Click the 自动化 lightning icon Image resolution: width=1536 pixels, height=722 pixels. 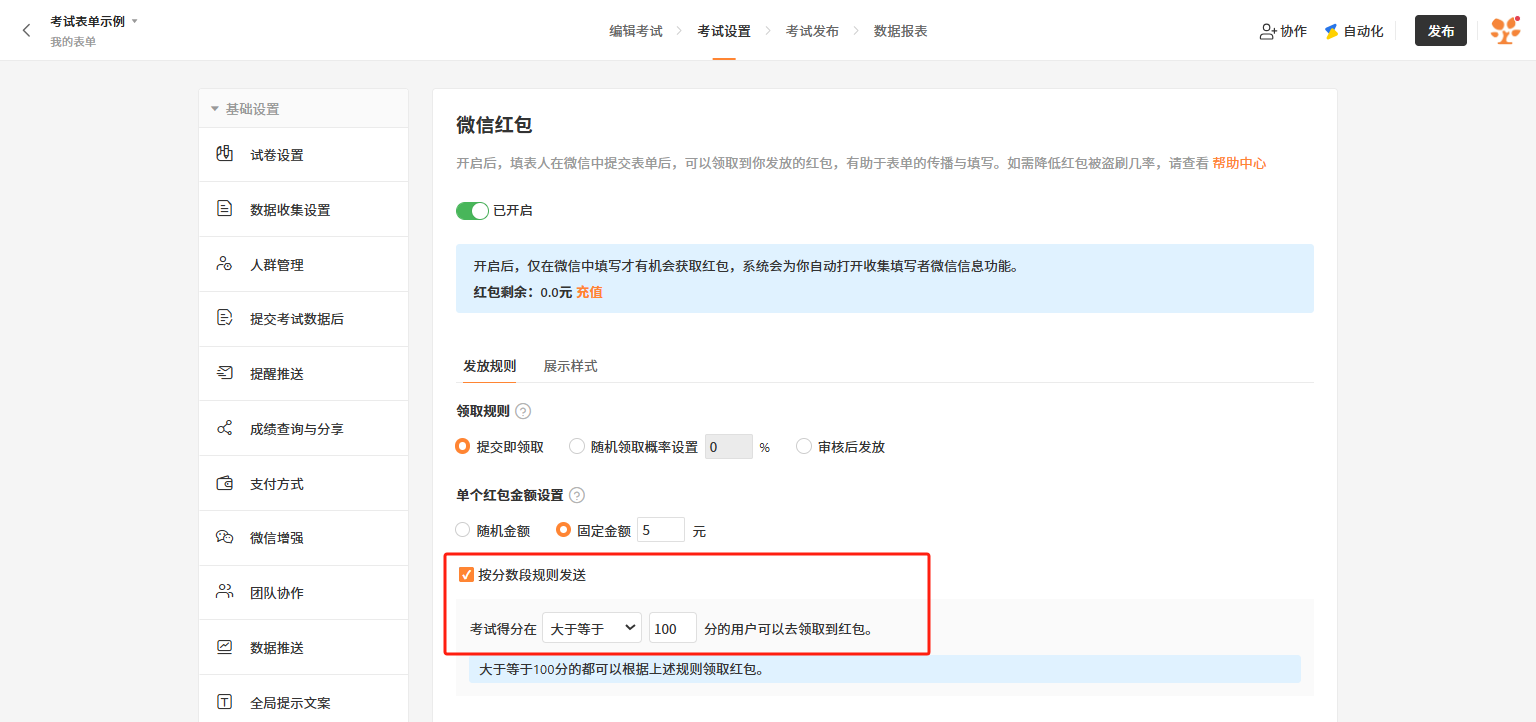point(1331,31)
